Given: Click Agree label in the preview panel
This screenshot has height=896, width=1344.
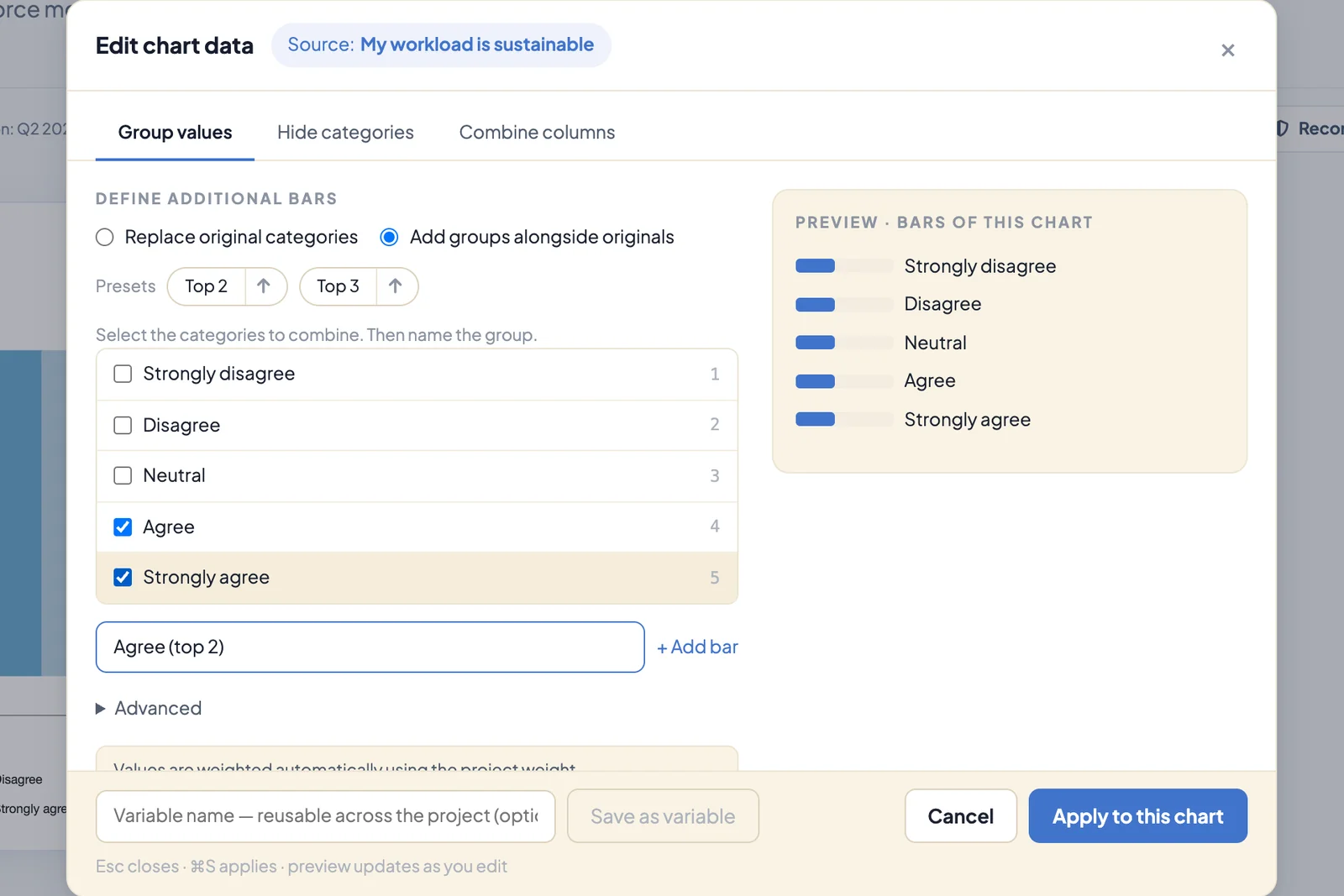Looking at the screenshot, I should coord(930,380).
